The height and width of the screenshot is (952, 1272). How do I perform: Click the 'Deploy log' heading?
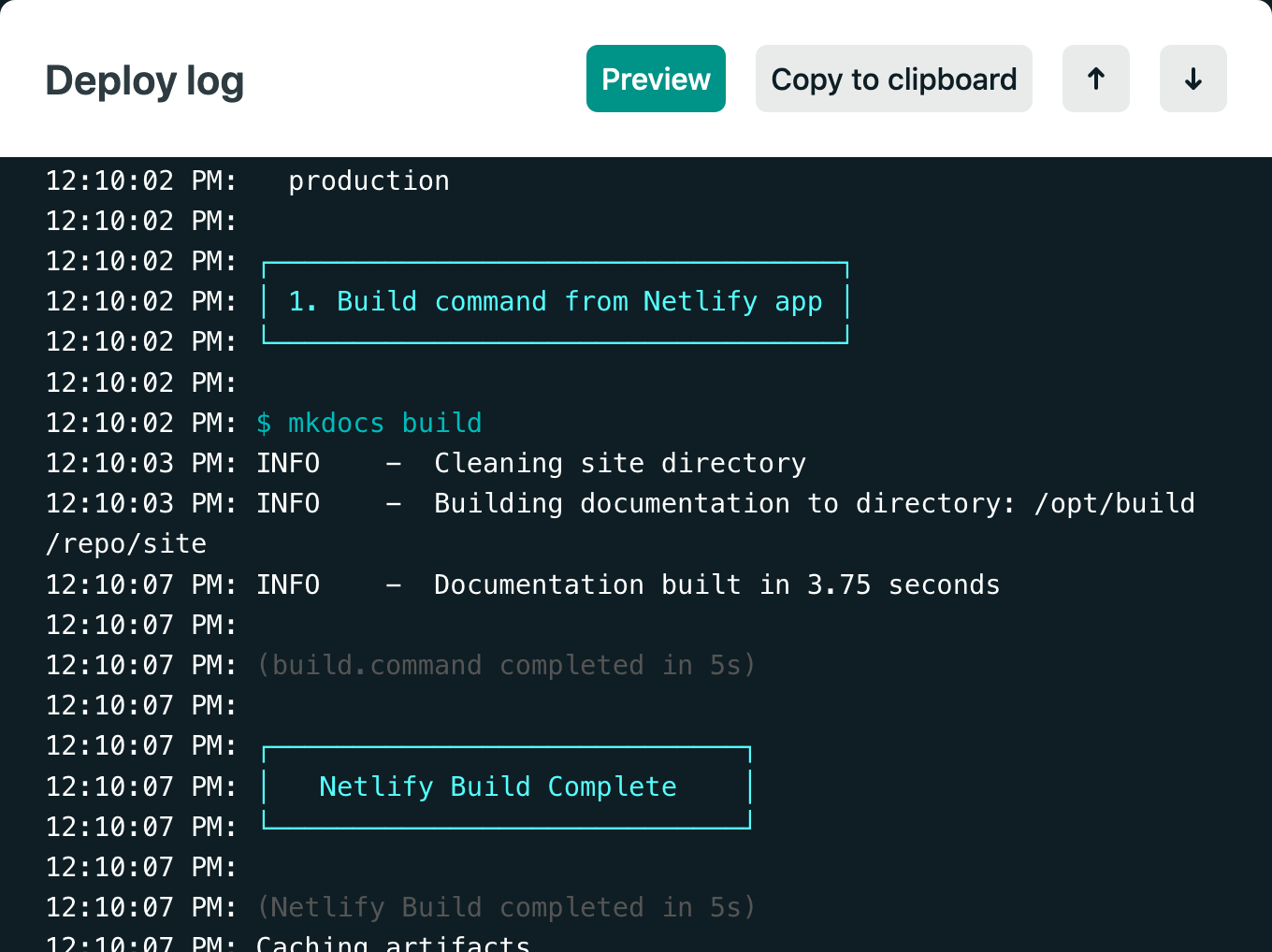[145, 80]
